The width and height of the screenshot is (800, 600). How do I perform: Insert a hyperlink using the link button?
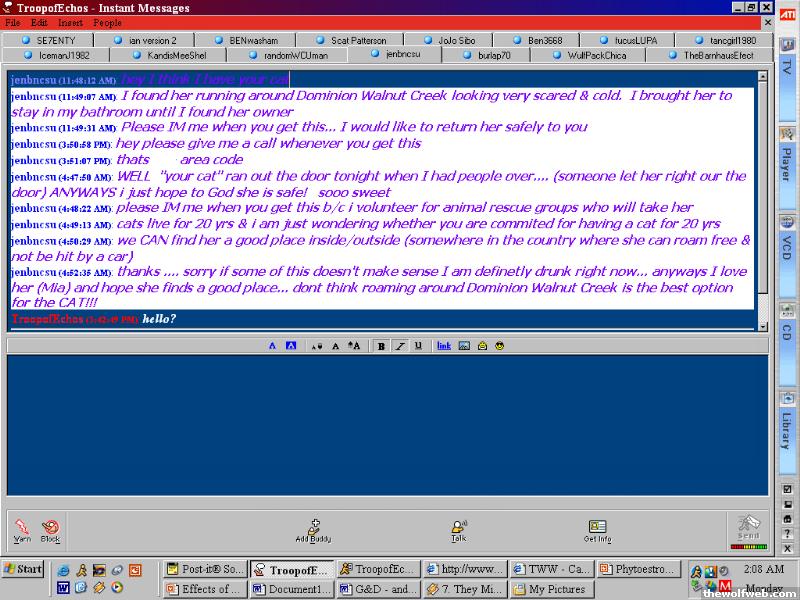tap(444, 346)
